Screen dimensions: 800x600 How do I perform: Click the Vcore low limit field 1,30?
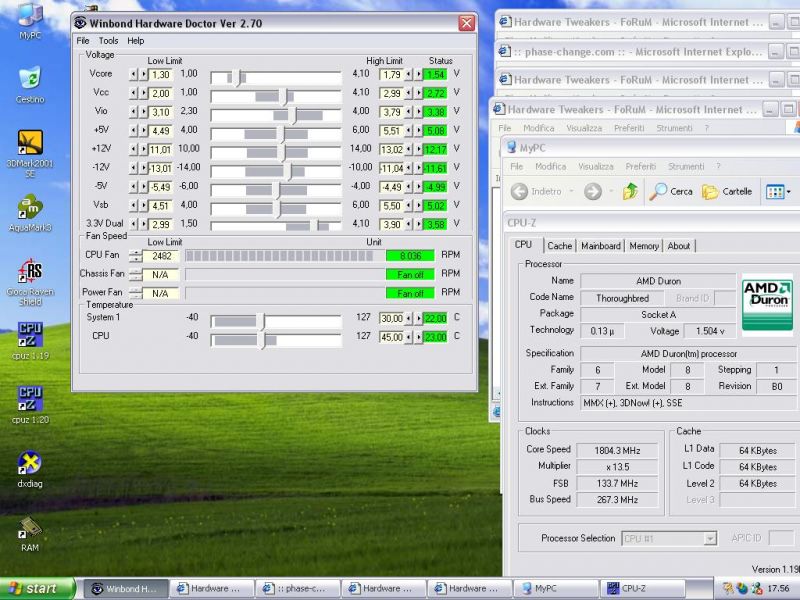pos(161,74)
